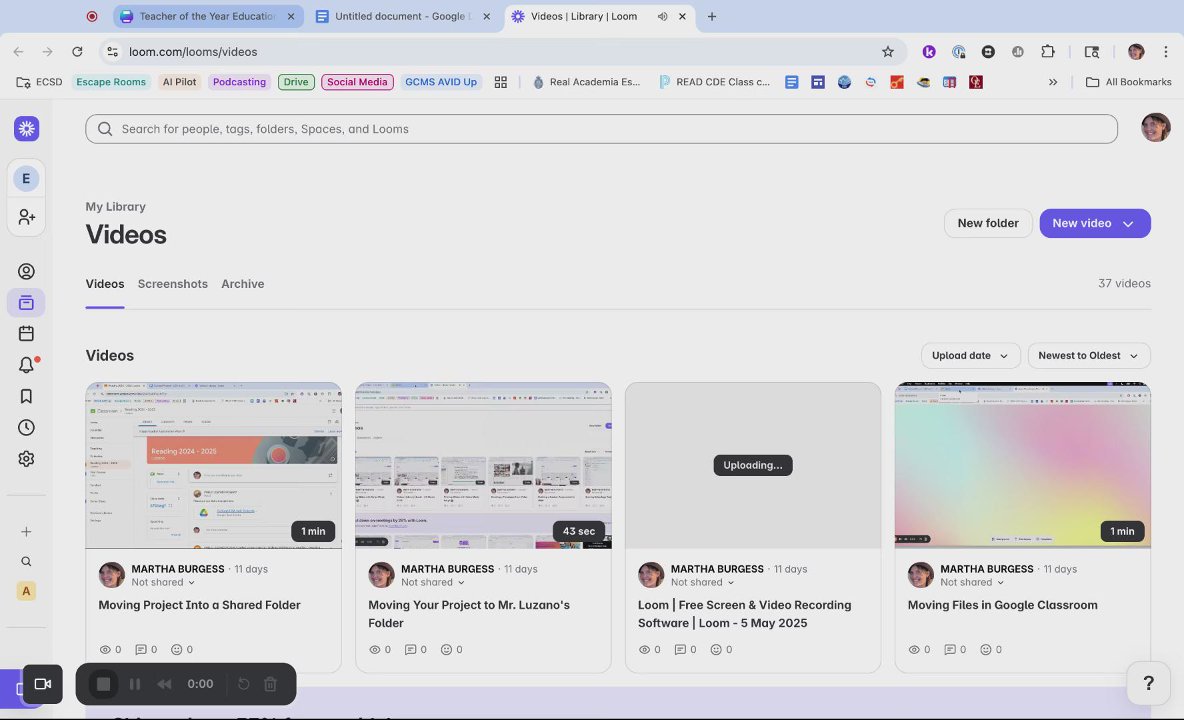Mute the Loom tab audio icon

coord(662,16)
